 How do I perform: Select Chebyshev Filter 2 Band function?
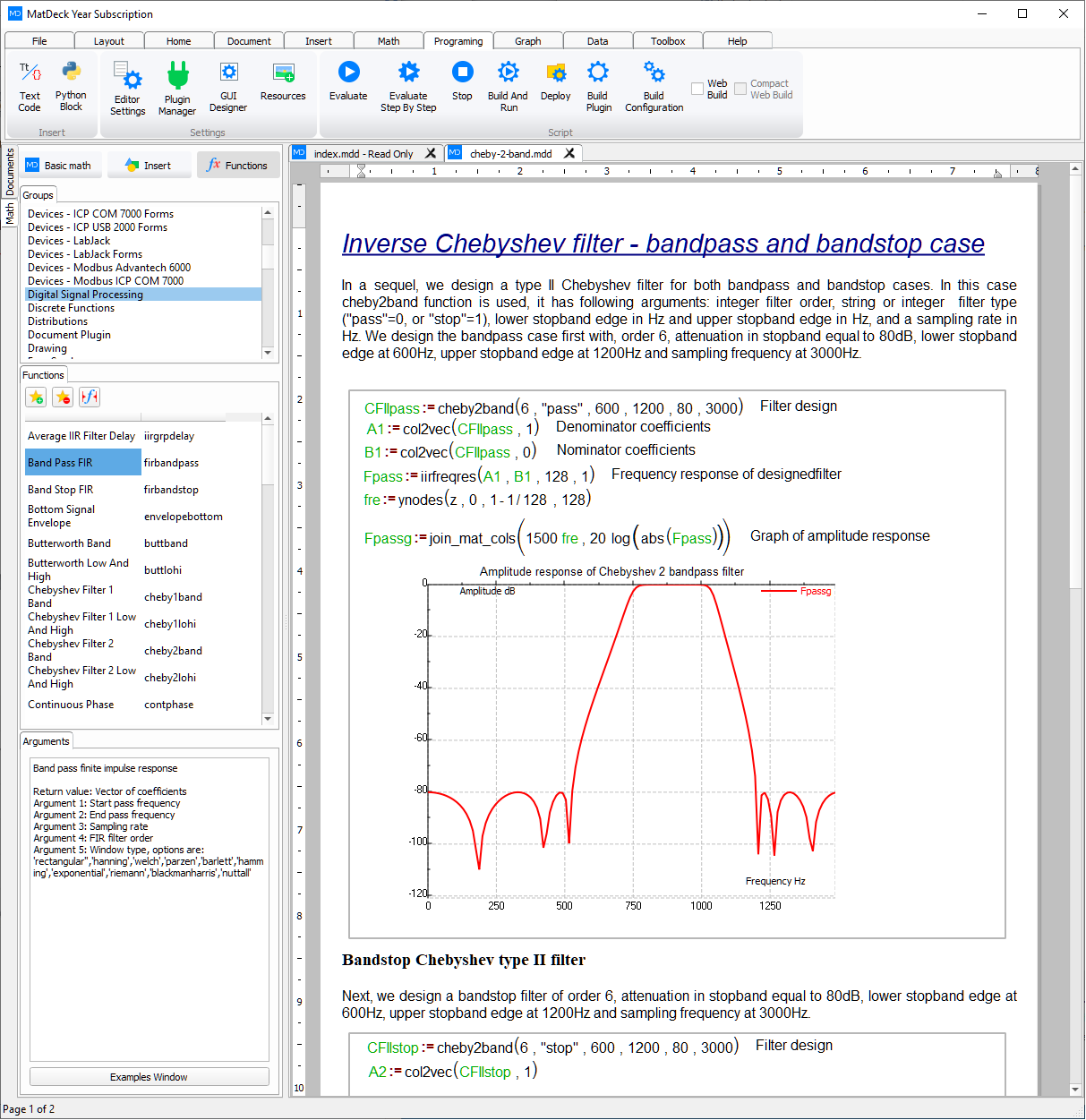71,650
